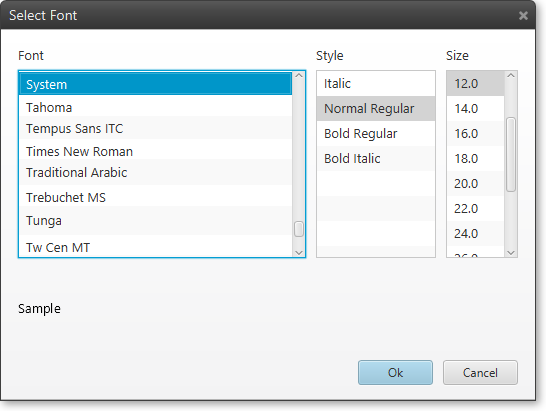The width and height of the screenshot is (546, 411).
Task: Choose size 24.0 in the Size list
Action: coord(475,234)
